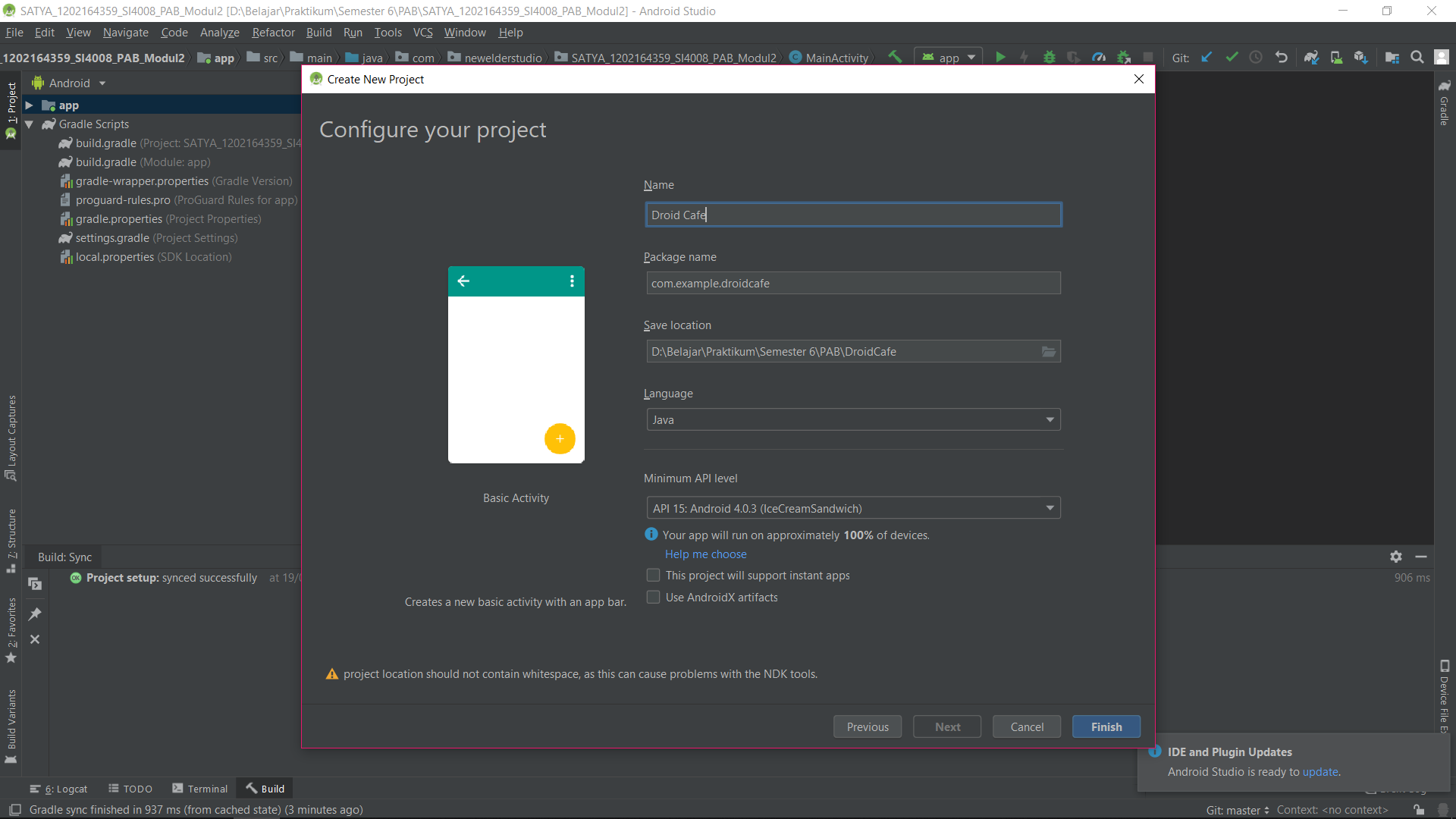
Task: Click the X icon in Build sidebar
Action: [35, 639]
